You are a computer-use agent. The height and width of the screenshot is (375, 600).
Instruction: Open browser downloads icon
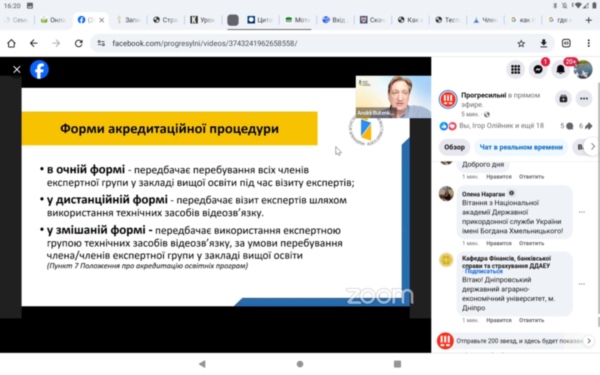(x=543, y=44)
